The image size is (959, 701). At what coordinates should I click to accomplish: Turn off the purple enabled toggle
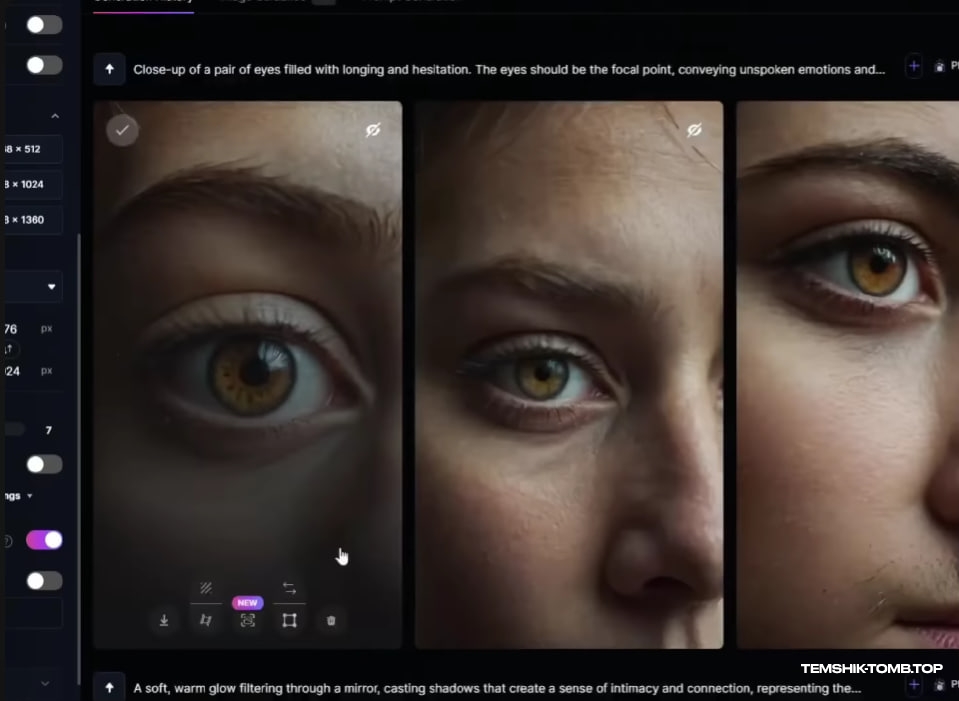click(44, 540)
